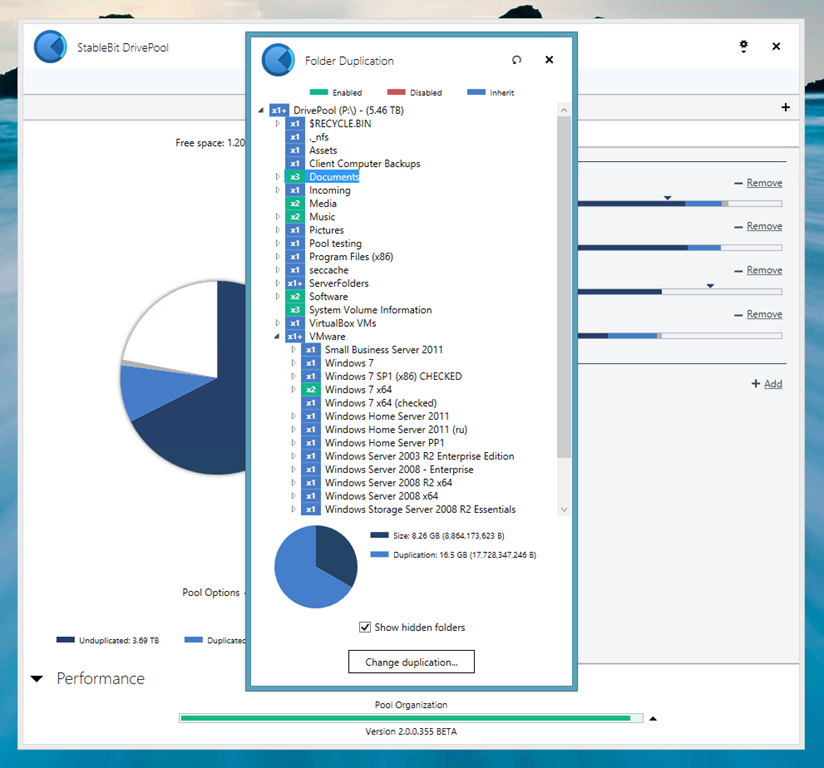
Task: Collapse the DrivePool (P:\) root node
Action: tap(261, 110)
